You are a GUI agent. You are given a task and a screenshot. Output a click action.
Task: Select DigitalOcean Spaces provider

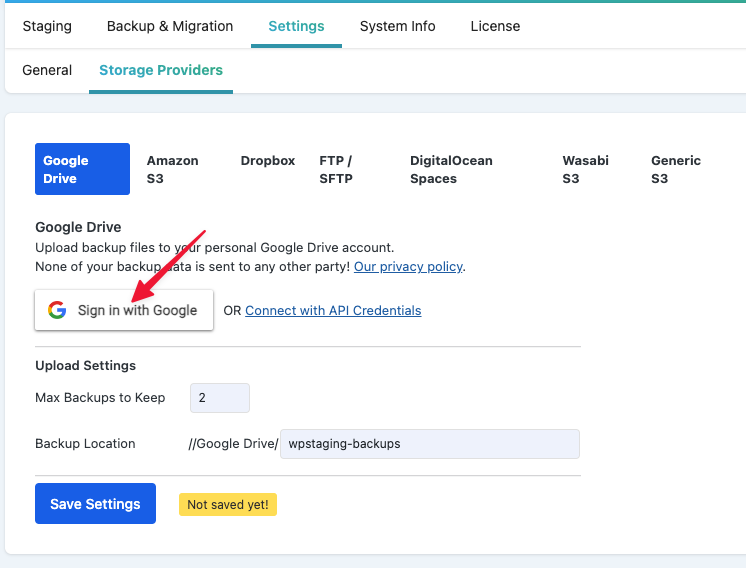tap(451, 169)
